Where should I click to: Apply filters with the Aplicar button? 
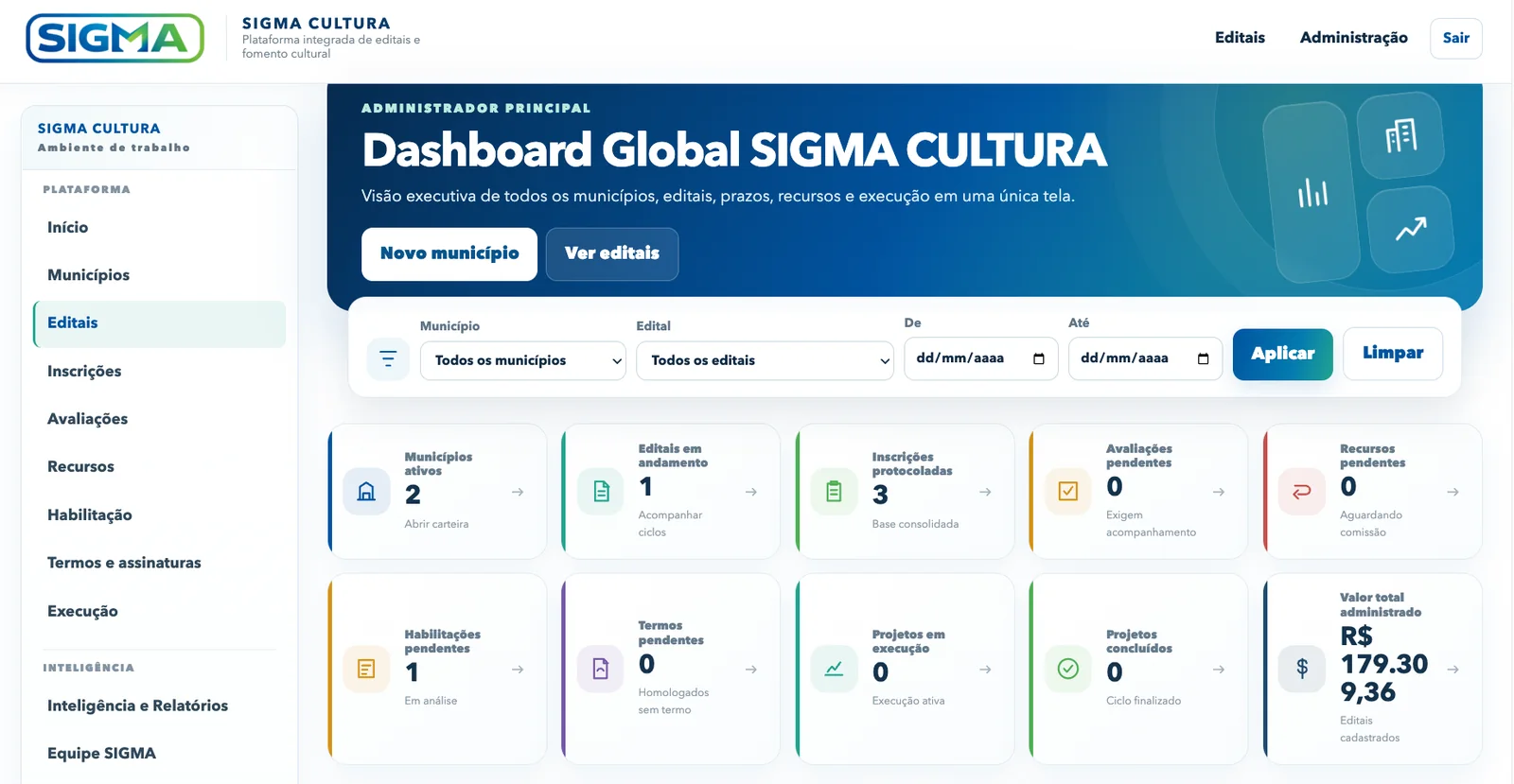[1282, 354]
